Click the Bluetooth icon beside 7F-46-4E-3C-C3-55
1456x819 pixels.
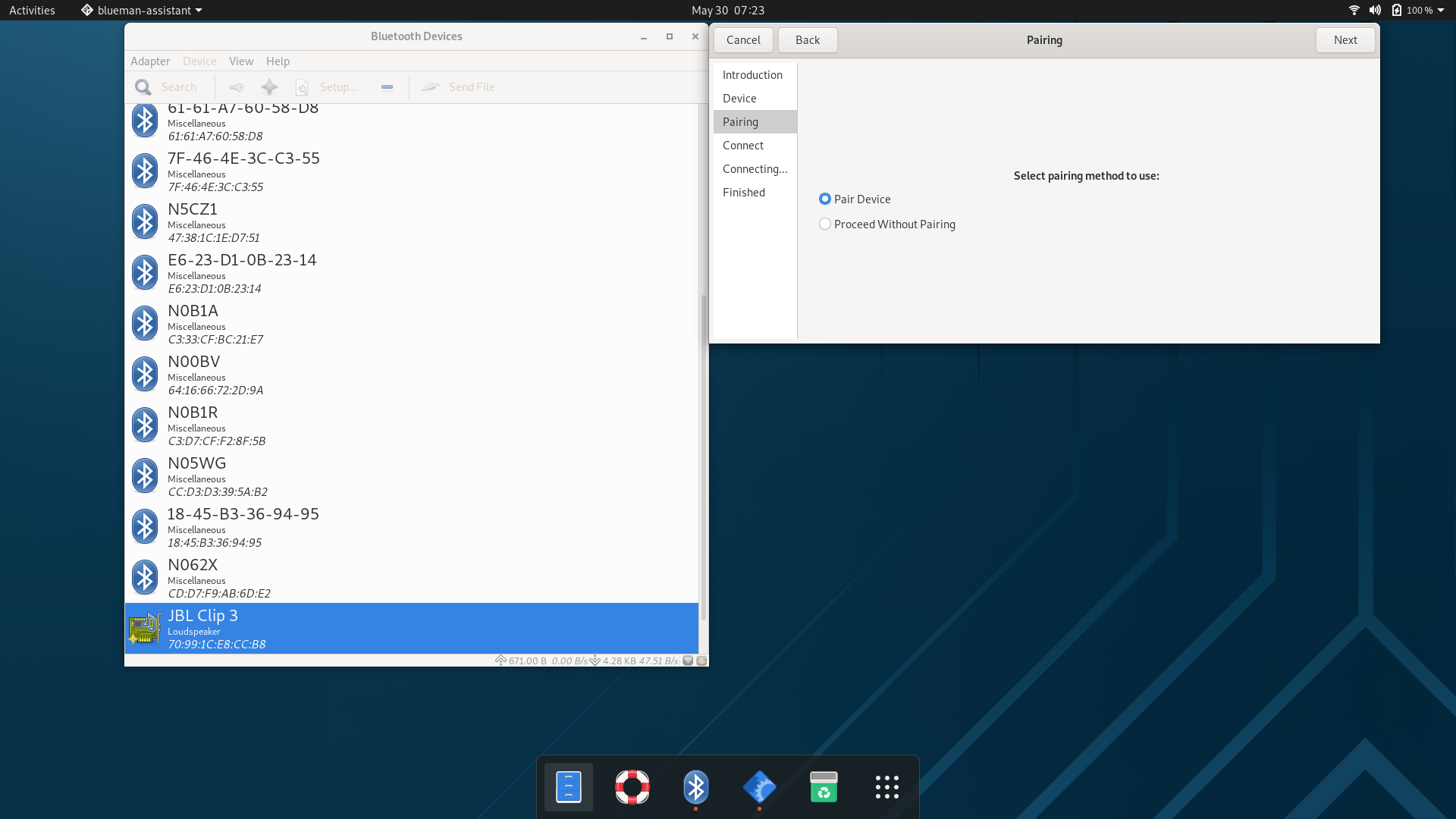click(x=145, y=171)
